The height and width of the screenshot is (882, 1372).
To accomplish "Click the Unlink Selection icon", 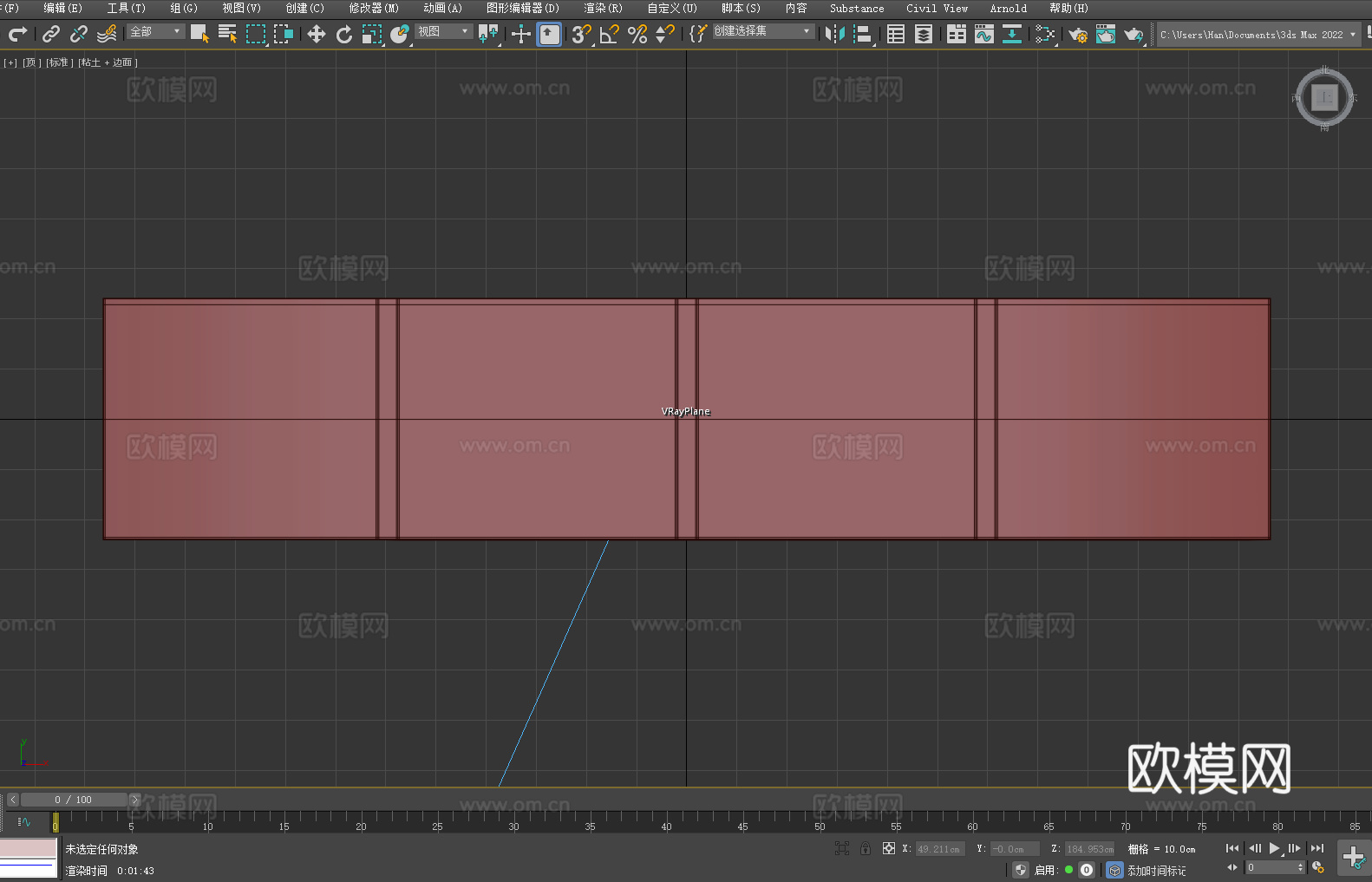I will (x=79, y=34).
